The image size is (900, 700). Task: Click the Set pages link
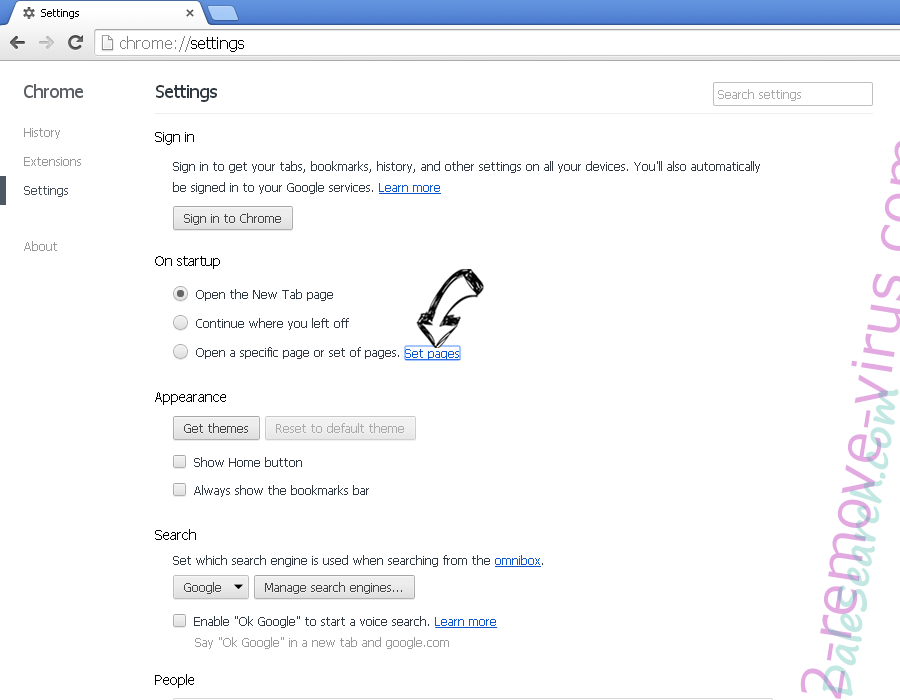tap(432, 353)
